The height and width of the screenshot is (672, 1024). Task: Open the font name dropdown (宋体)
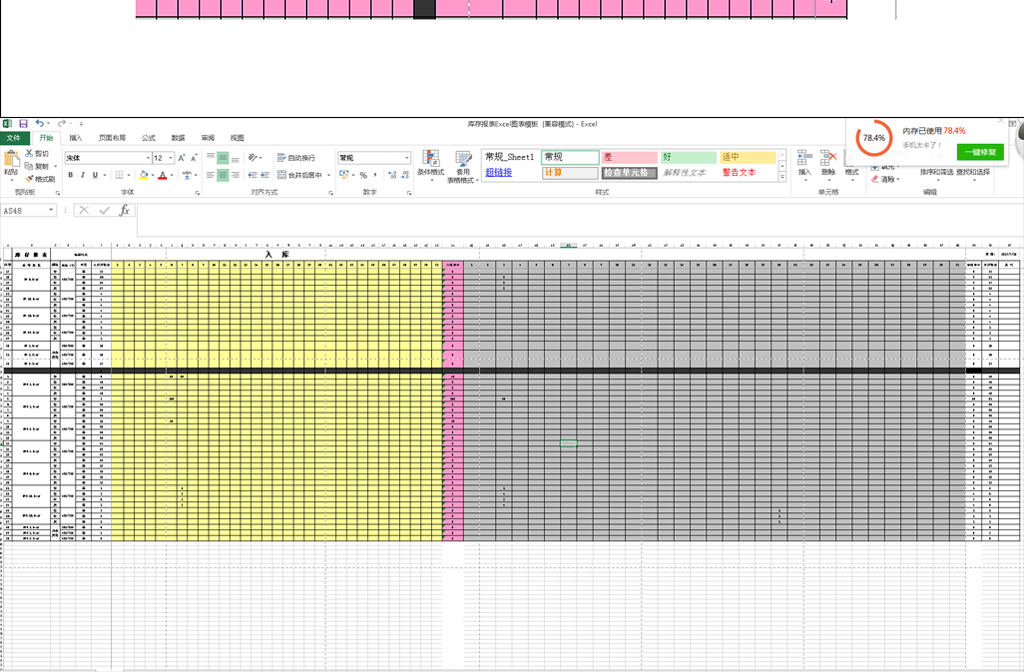click(x=108, y=158)
